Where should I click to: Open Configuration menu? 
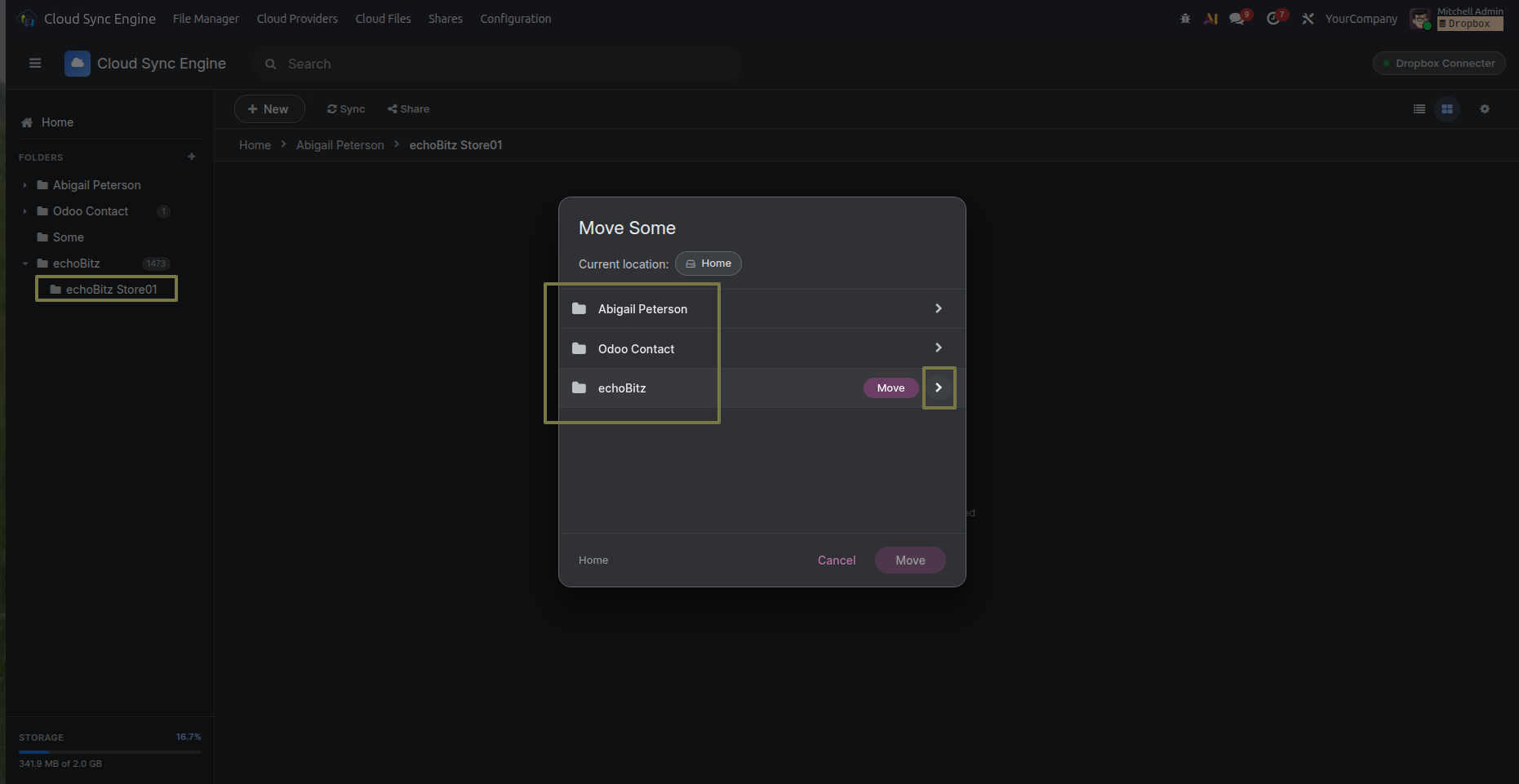(515, 19)
